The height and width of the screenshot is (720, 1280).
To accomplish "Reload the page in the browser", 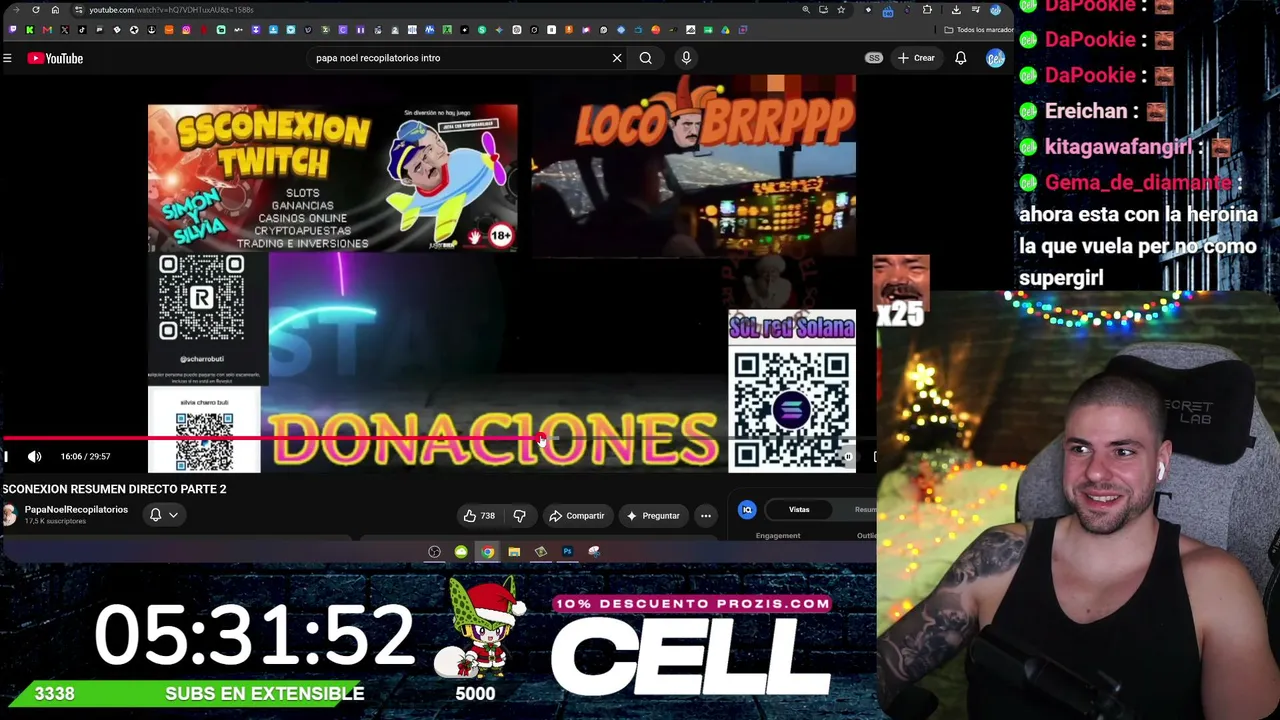I will 36,10.
